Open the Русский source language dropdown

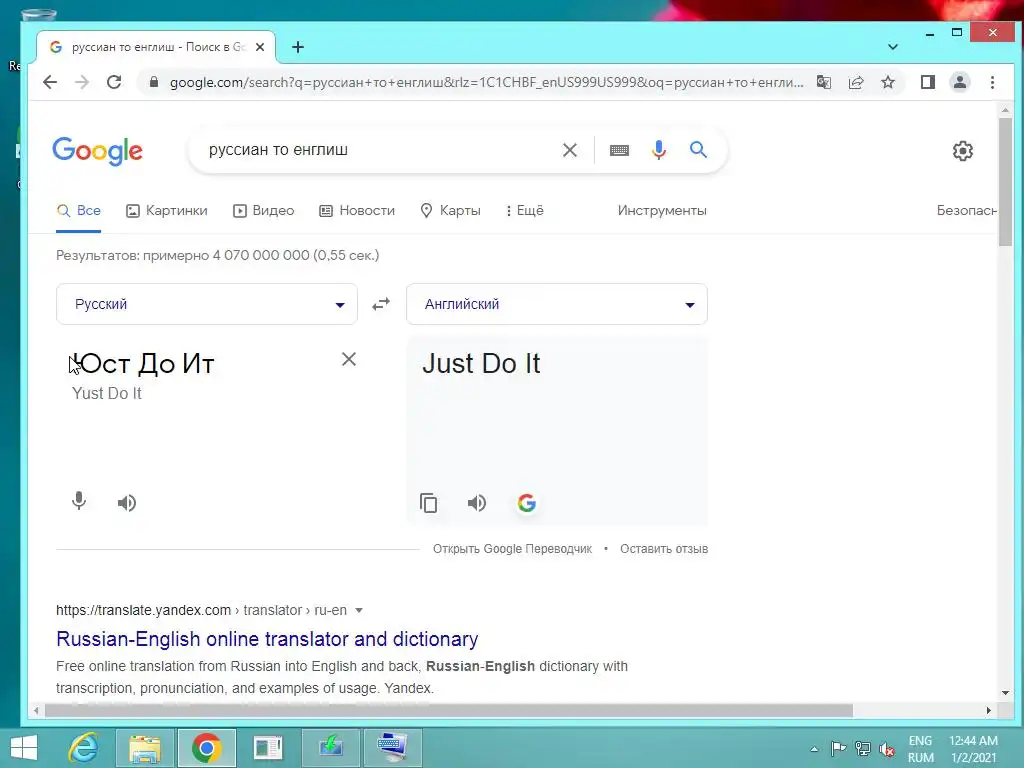tap(206, 304)
